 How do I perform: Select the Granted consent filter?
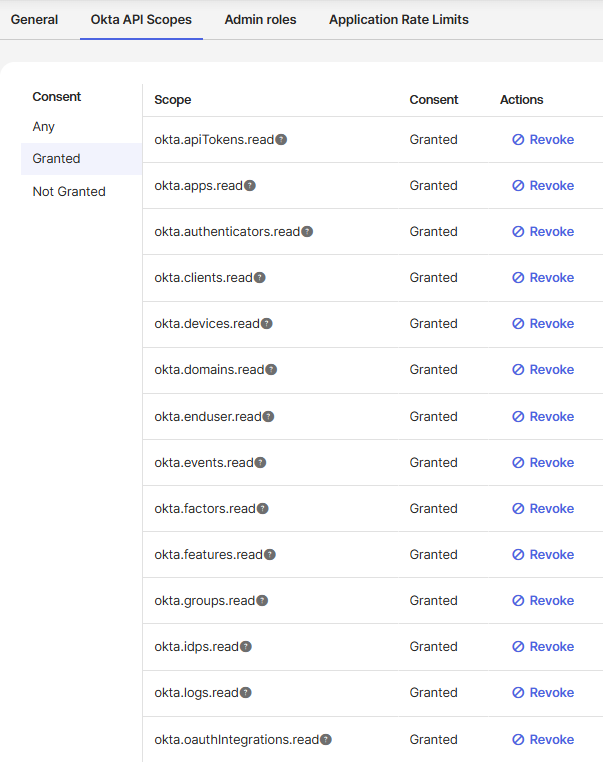[x=57, y=159]
